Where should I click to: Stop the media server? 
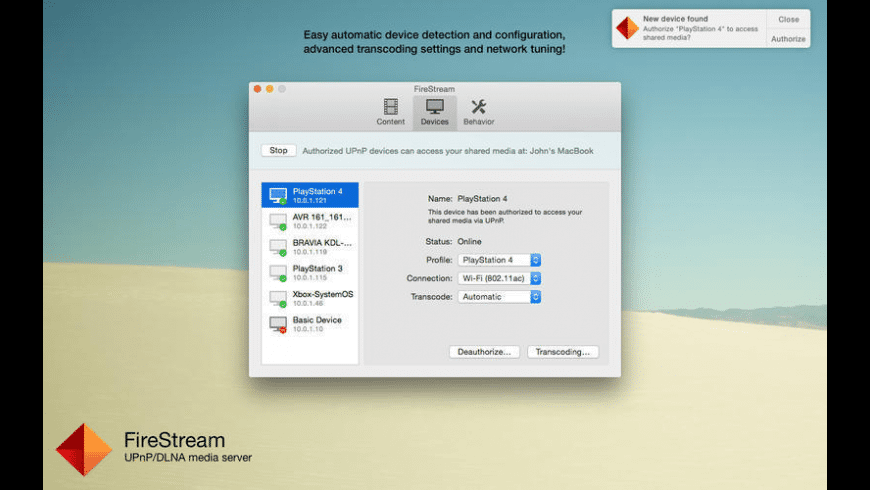[x=279, y=150]
